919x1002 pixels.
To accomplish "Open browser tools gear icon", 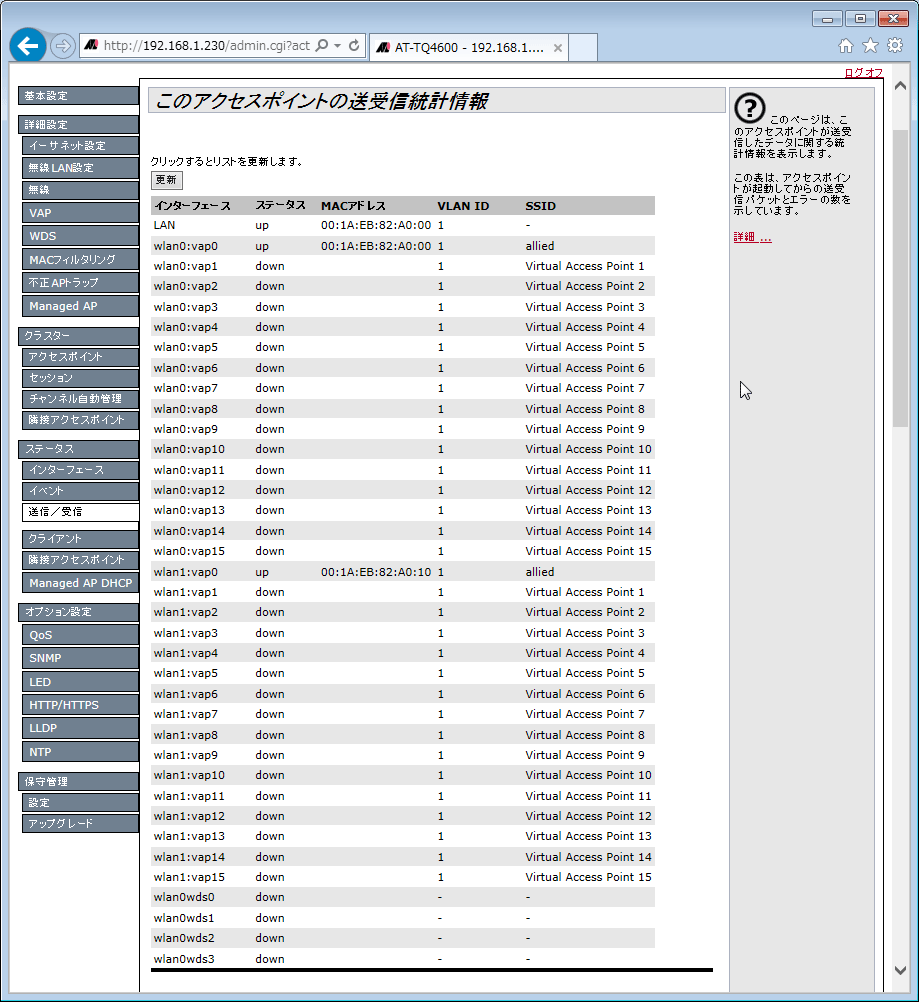I will point(895,45).
